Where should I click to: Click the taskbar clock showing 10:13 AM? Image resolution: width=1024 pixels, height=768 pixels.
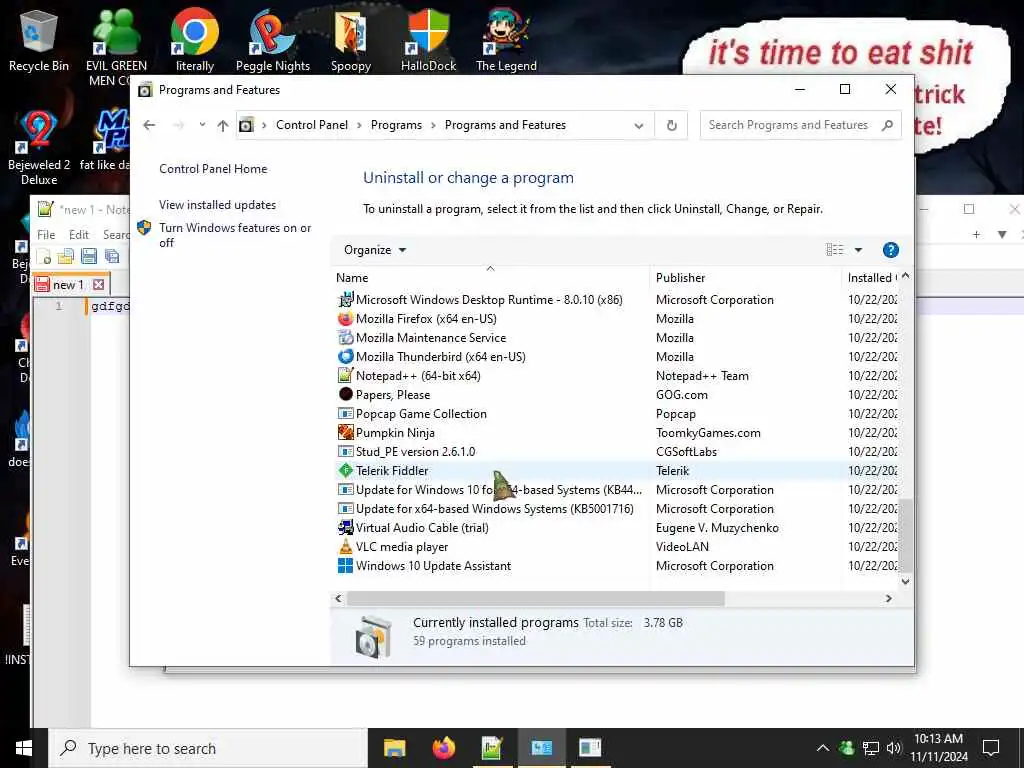coord(939,748)
